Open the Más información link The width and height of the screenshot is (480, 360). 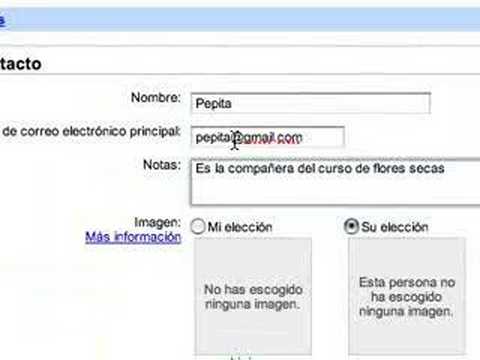pos(133,237)
